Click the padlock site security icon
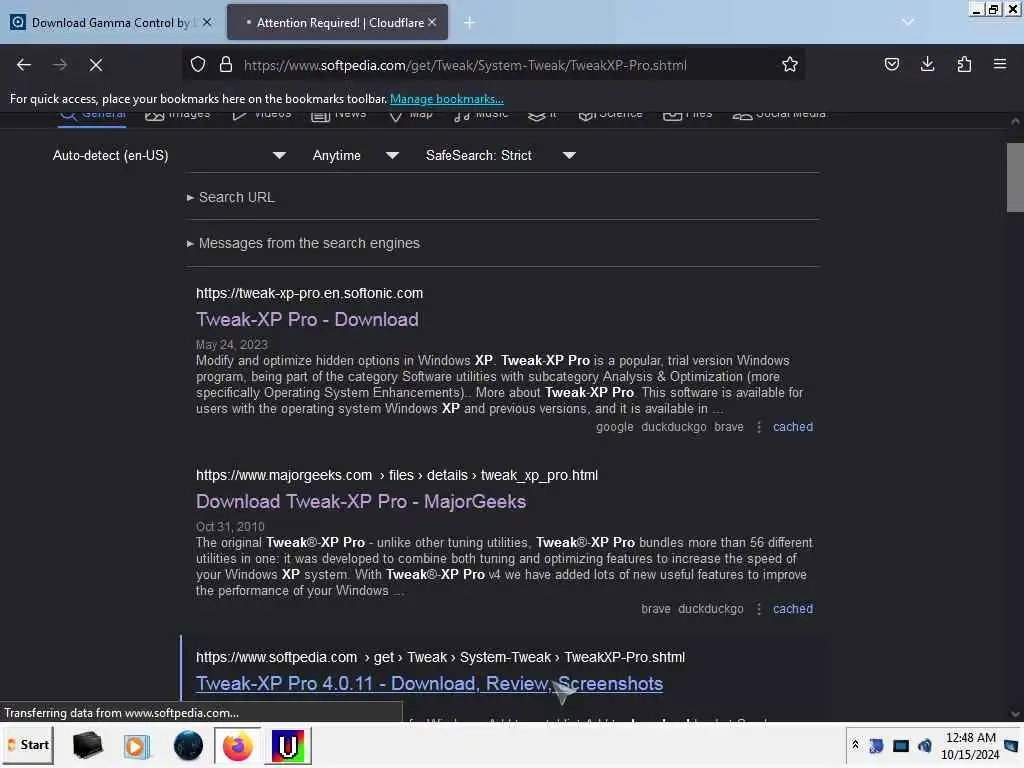This screenshot has height=768, width=1024. [x=226, y=65]
